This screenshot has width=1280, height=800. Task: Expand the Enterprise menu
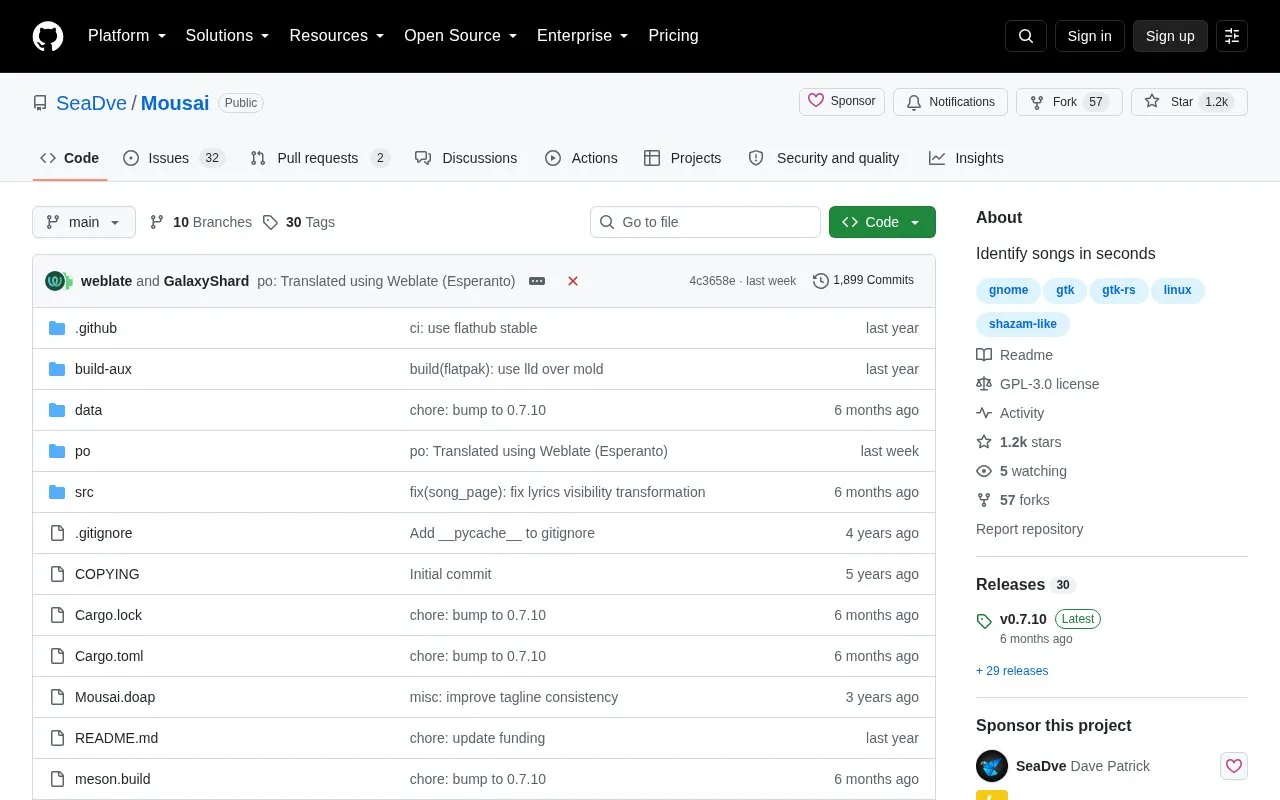click(x=582, y=36)
